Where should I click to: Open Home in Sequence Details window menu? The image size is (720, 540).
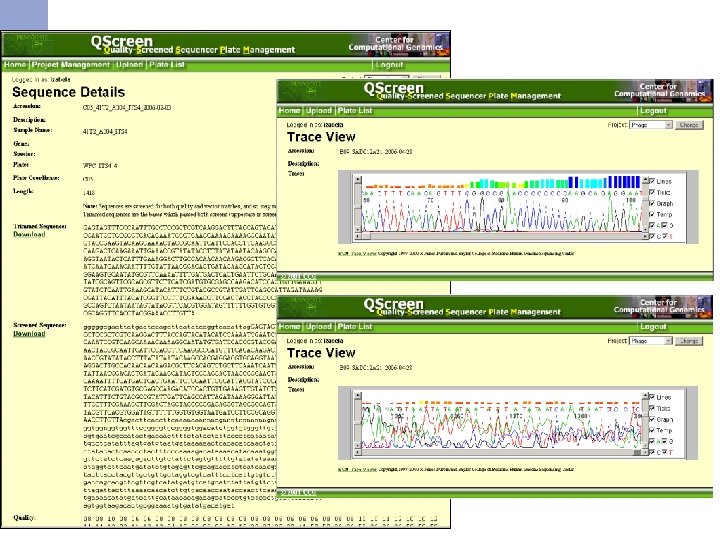[x=15, y=65]
